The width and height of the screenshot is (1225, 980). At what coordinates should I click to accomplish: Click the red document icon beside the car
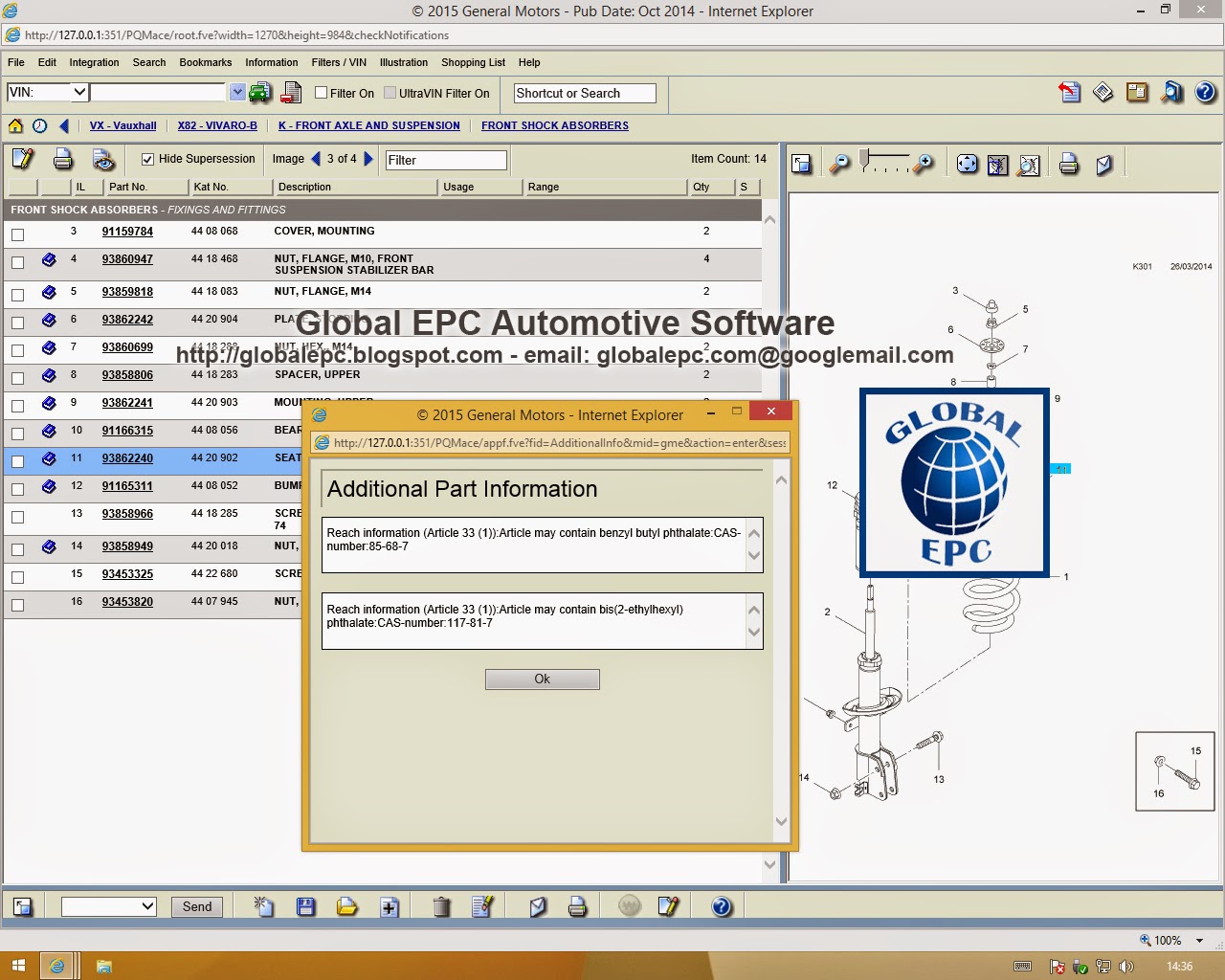[291, 93]
